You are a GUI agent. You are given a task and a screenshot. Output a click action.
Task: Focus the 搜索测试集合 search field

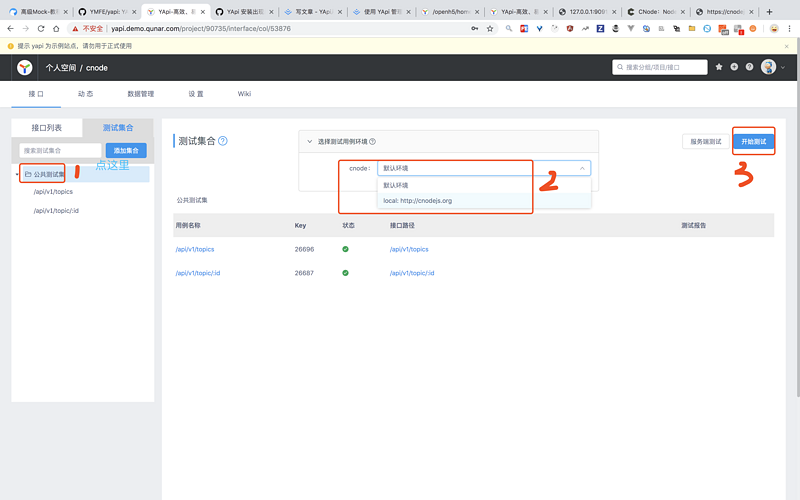(60, 151)
